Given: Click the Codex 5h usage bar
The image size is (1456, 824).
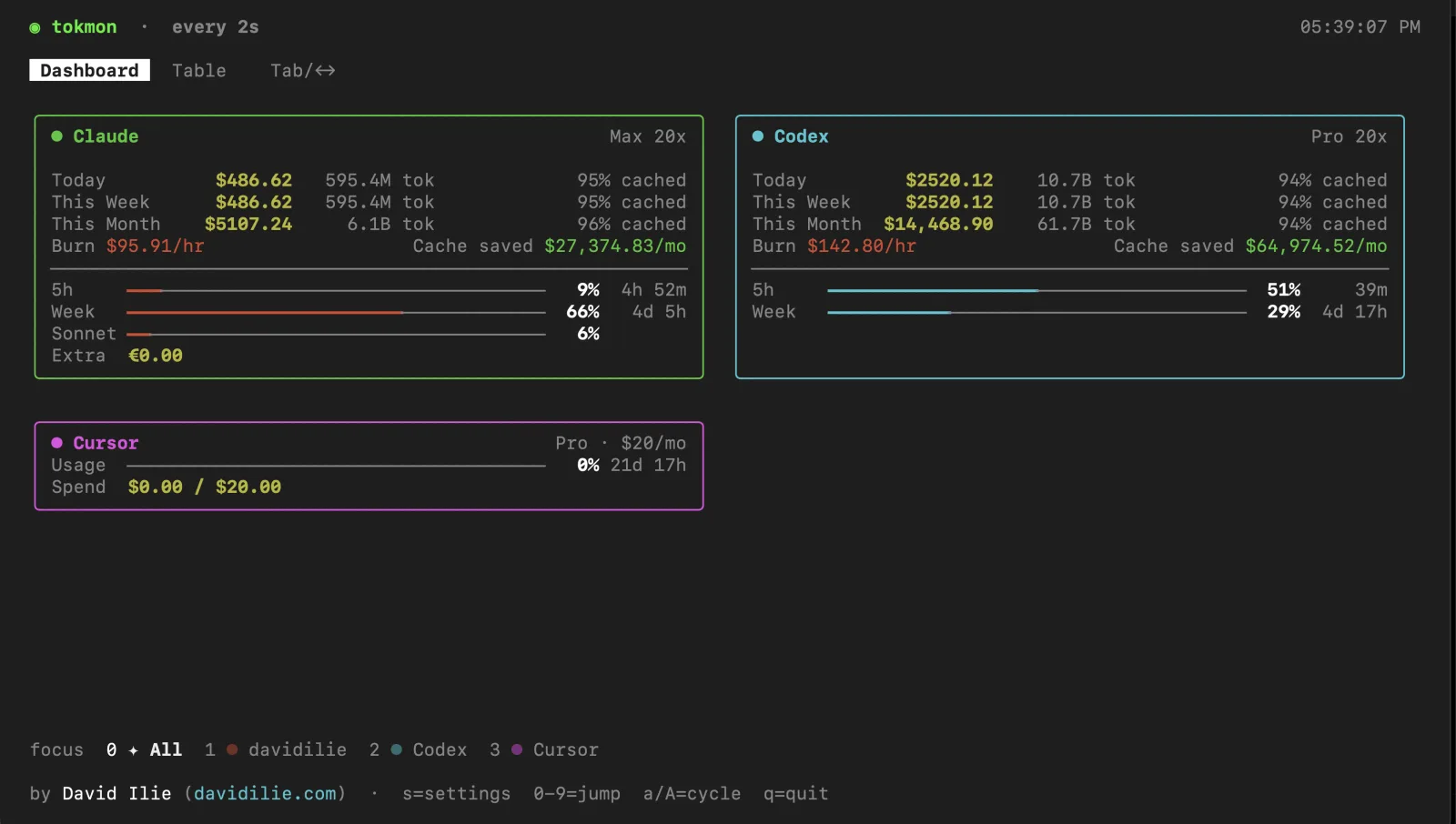Looking at the screenshot, I should 1036,291.
